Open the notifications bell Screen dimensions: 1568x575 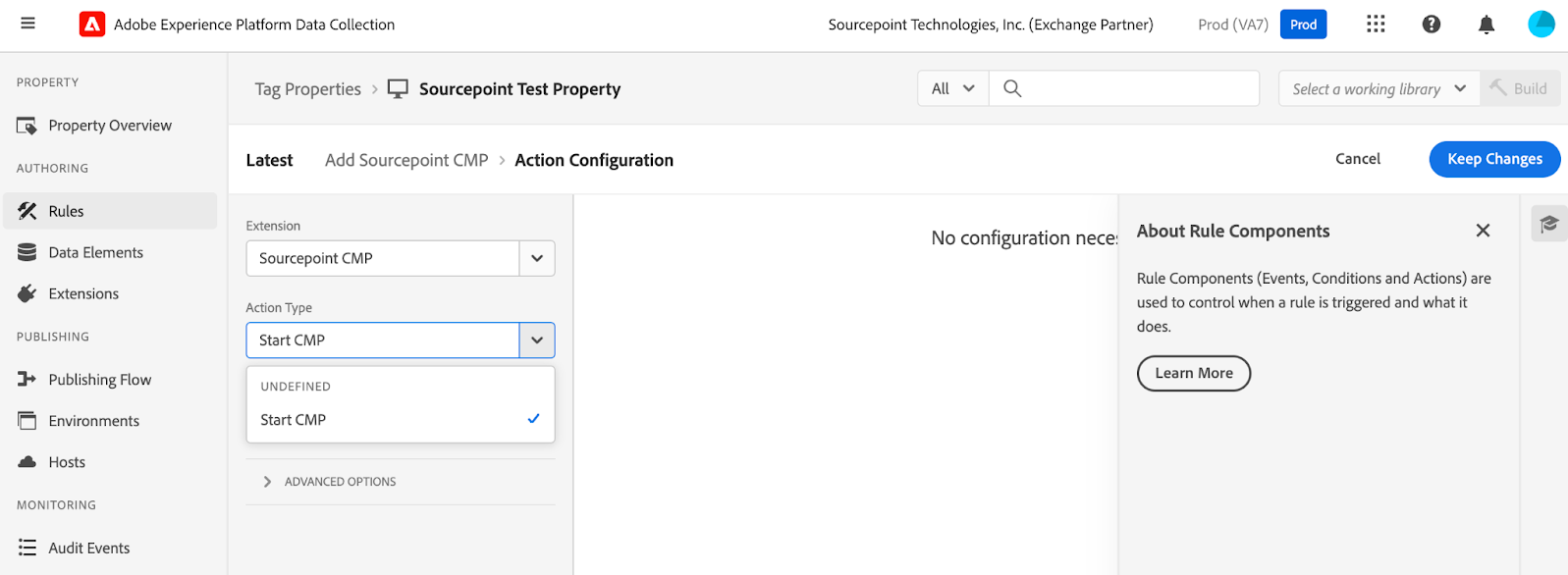point(1487,25)
